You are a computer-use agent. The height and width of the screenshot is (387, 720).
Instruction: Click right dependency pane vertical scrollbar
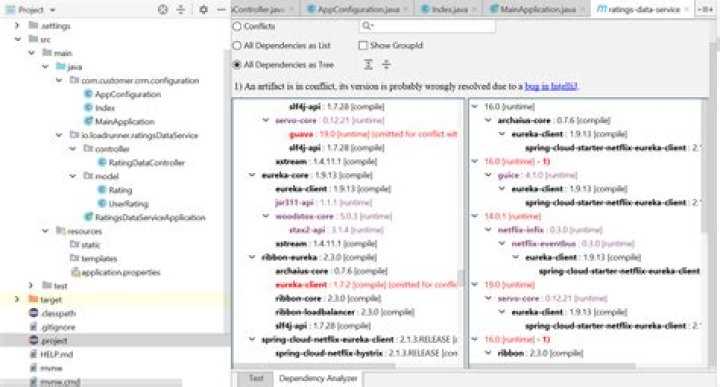pyautogui.click(x=705, y=165)
